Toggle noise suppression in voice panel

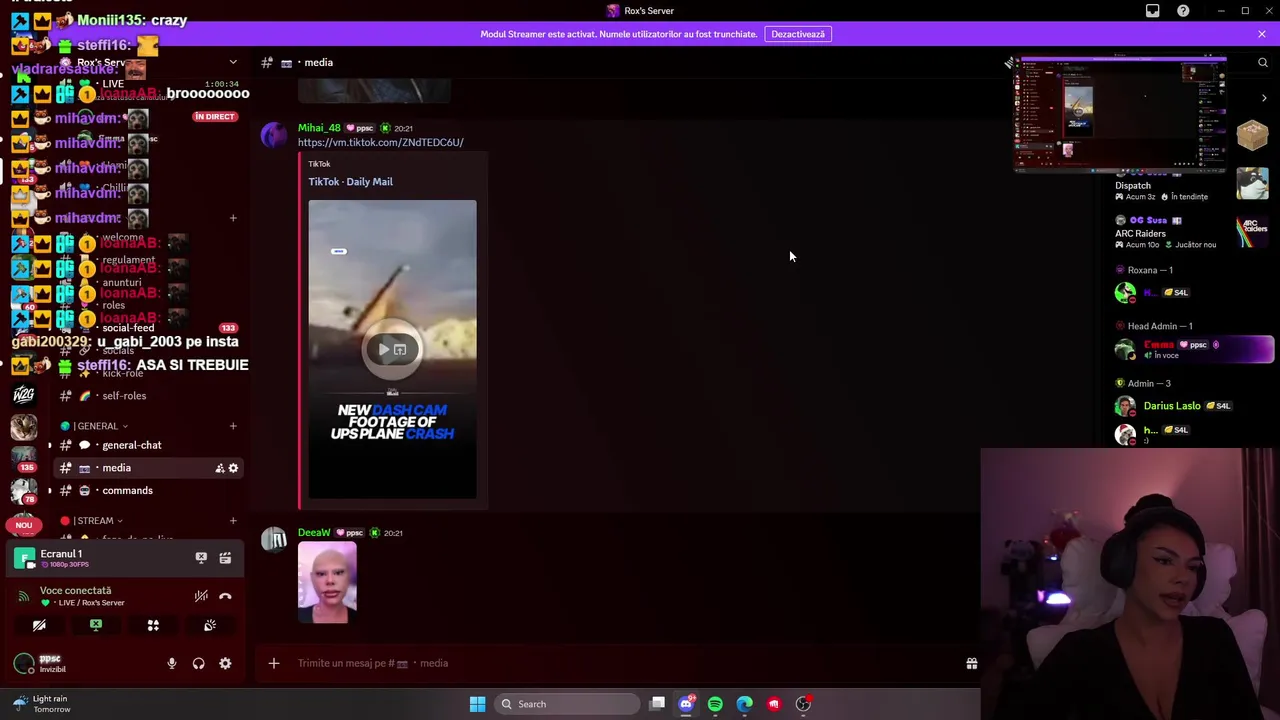201,596
